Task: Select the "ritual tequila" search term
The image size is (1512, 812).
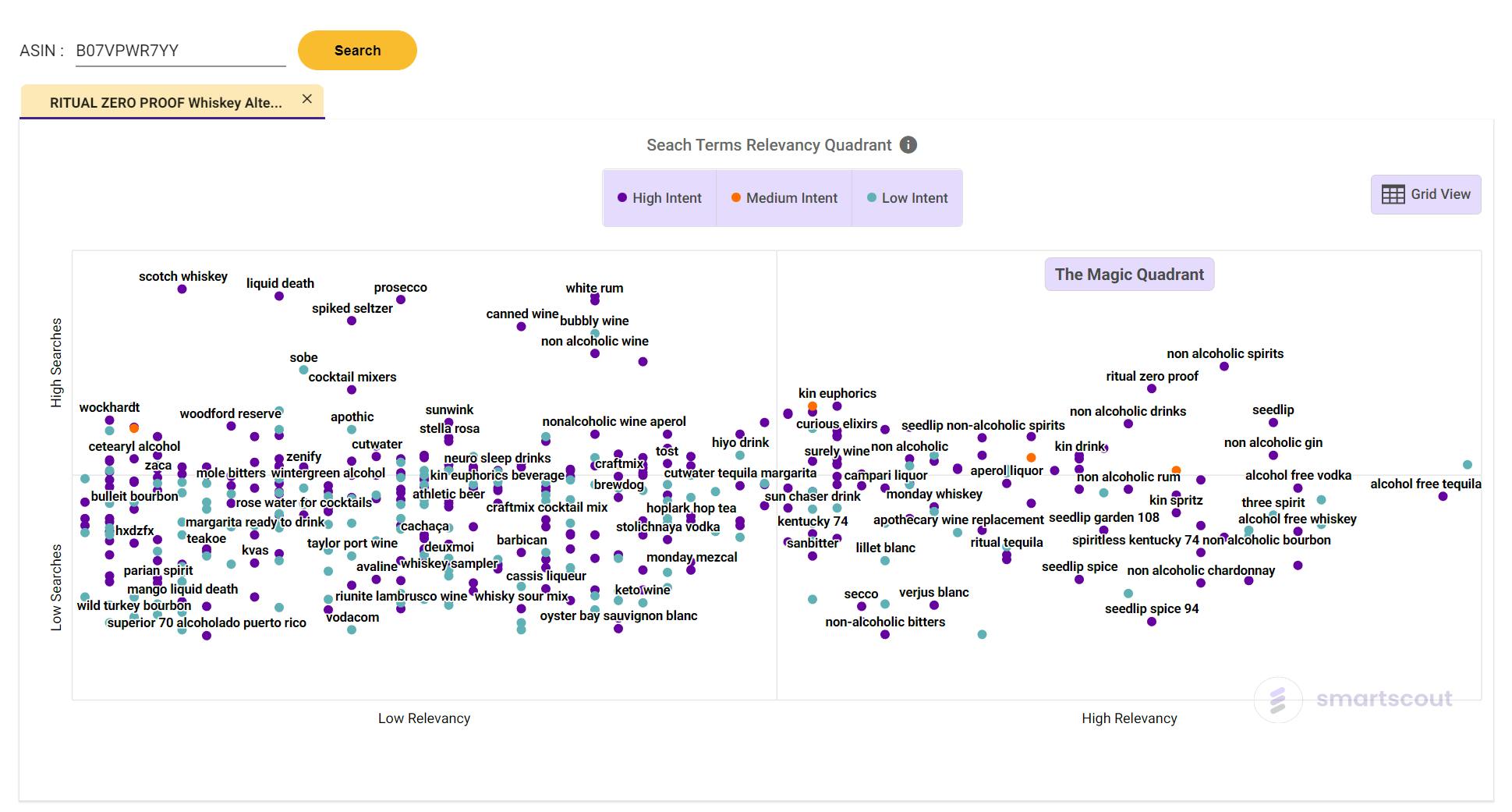Action: click(x=1007, y=542)
